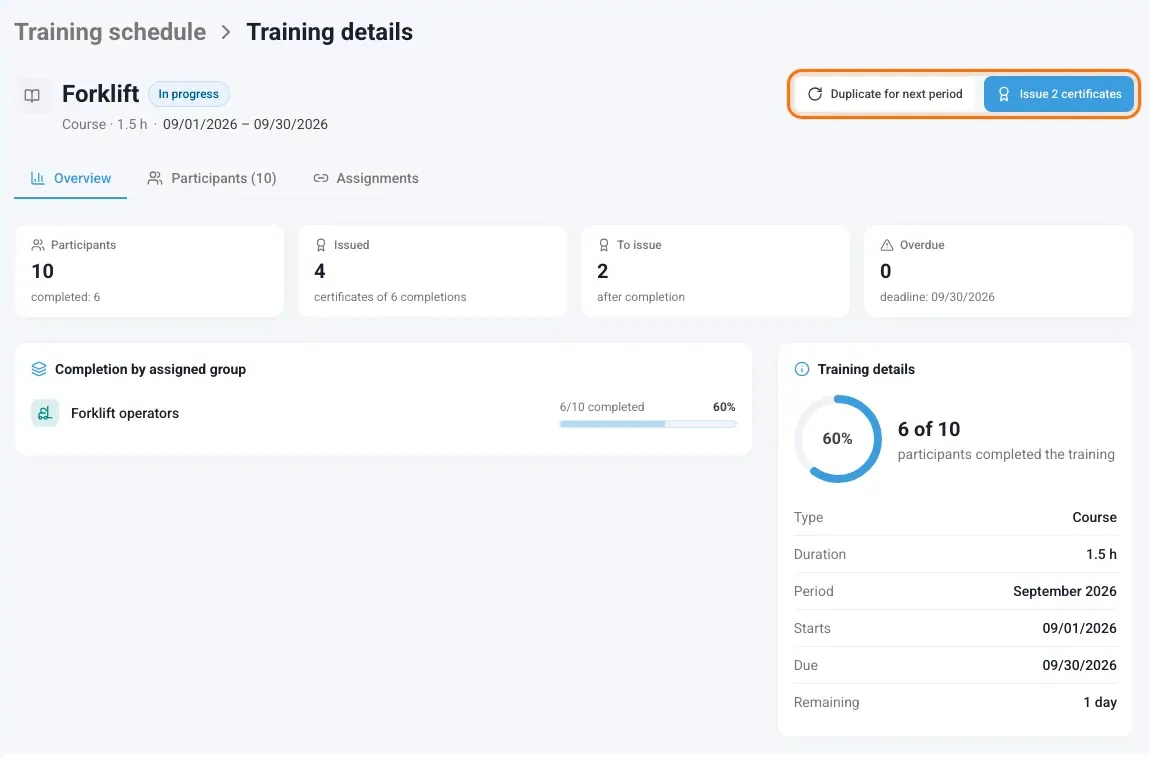Click the Issued count 4
1150x759 pixels.
[x=320, y=271]
